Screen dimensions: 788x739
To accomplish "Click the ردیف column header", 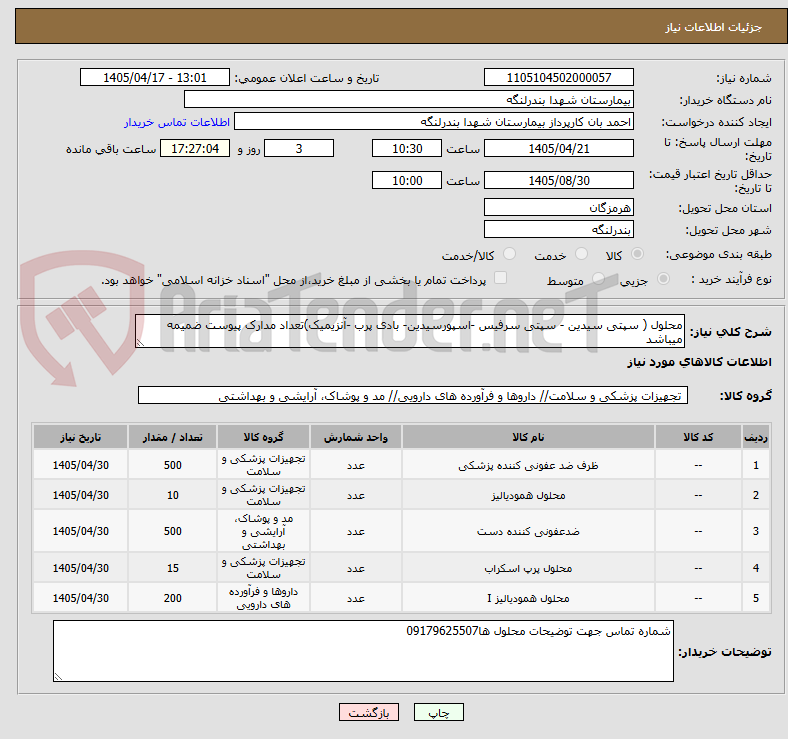I will 755,437.
